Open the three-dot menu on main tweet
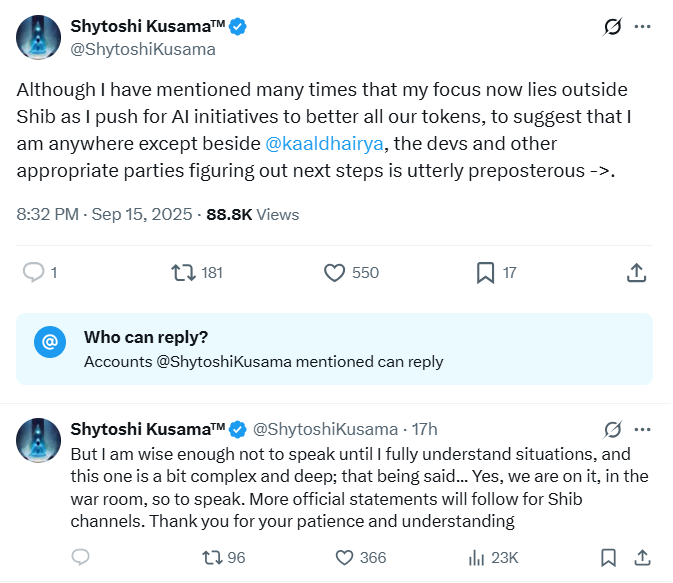Screen dimensions: 673x583 (643, 27)
